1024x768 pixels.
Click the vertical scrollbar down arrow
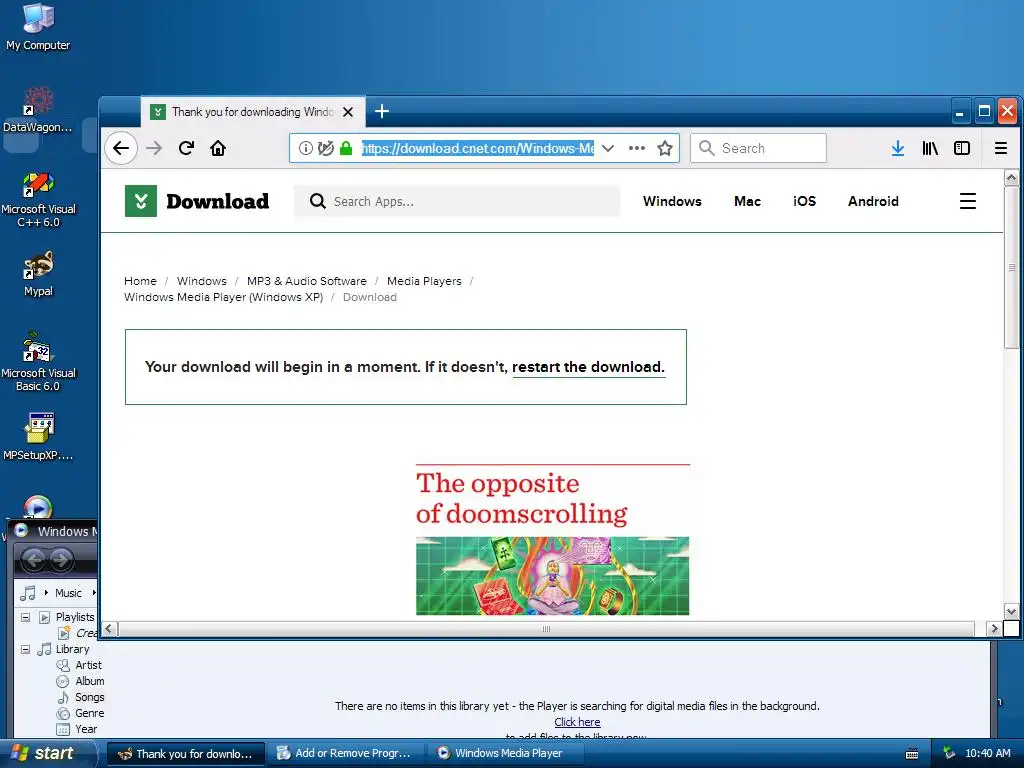point(1012,612)
